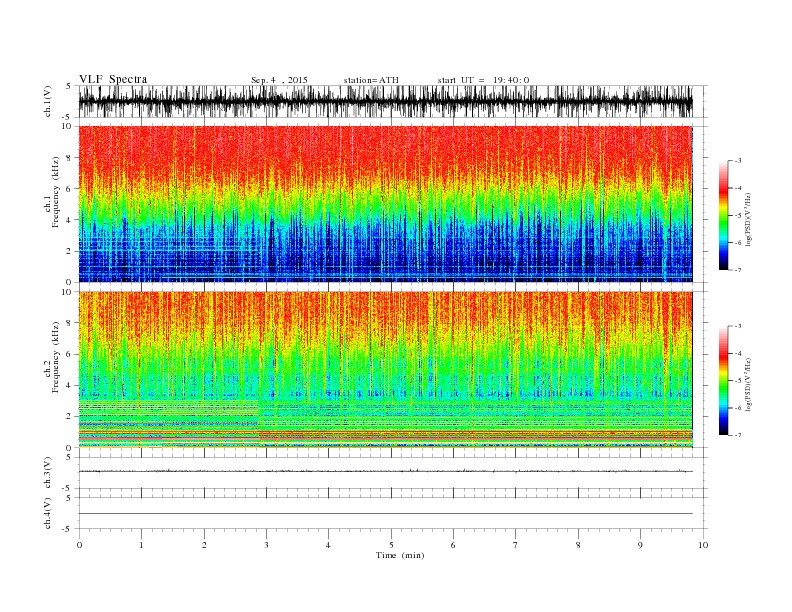This screenshot has width=792, height=612.
Task: Click time axis tick label "0"
Action: [79, 545]
